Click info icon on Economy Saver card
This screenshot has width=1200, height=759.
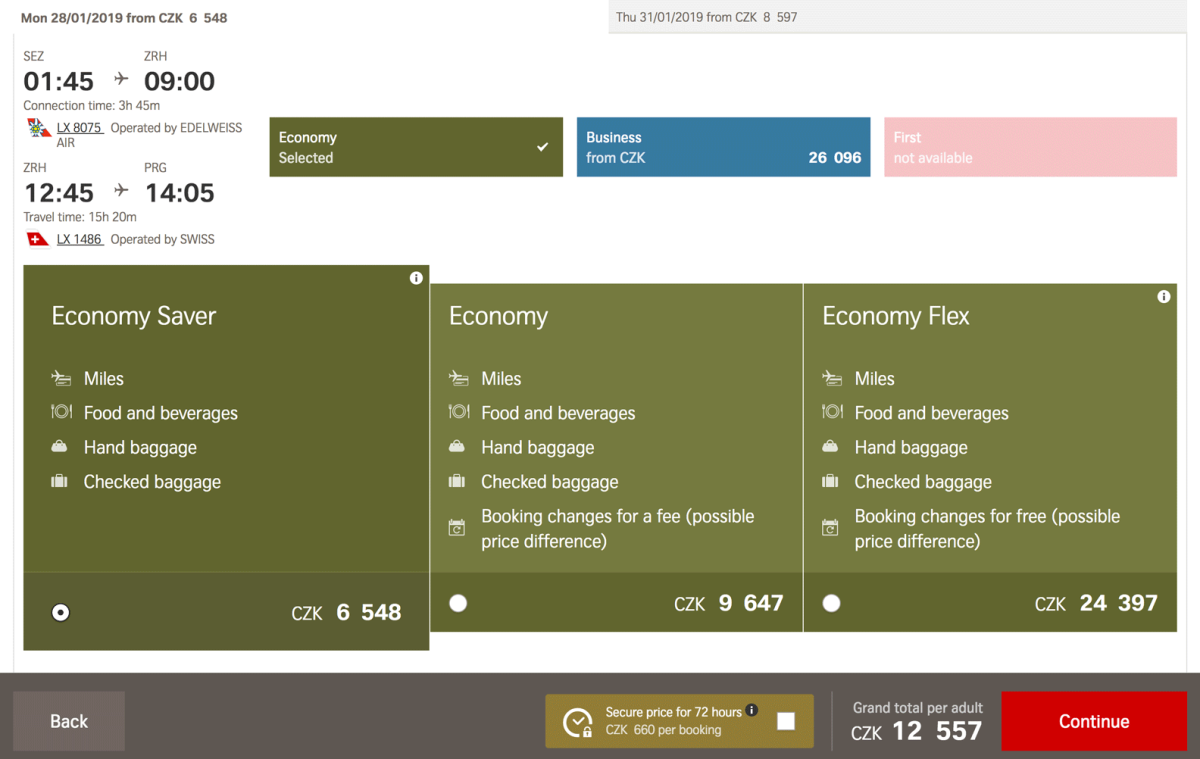416,278
